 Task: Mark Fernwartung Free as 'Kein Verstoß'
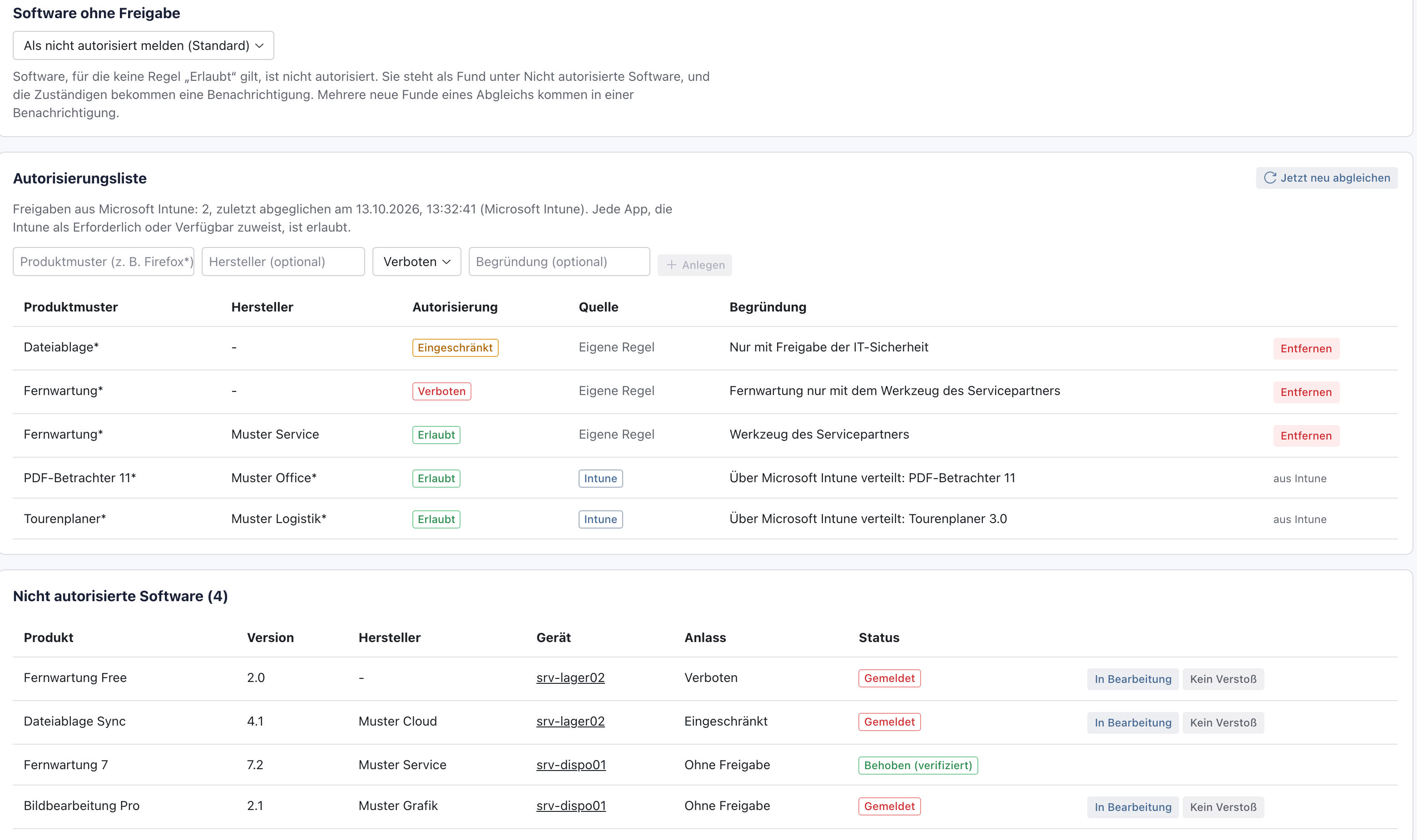point(1223,679)
